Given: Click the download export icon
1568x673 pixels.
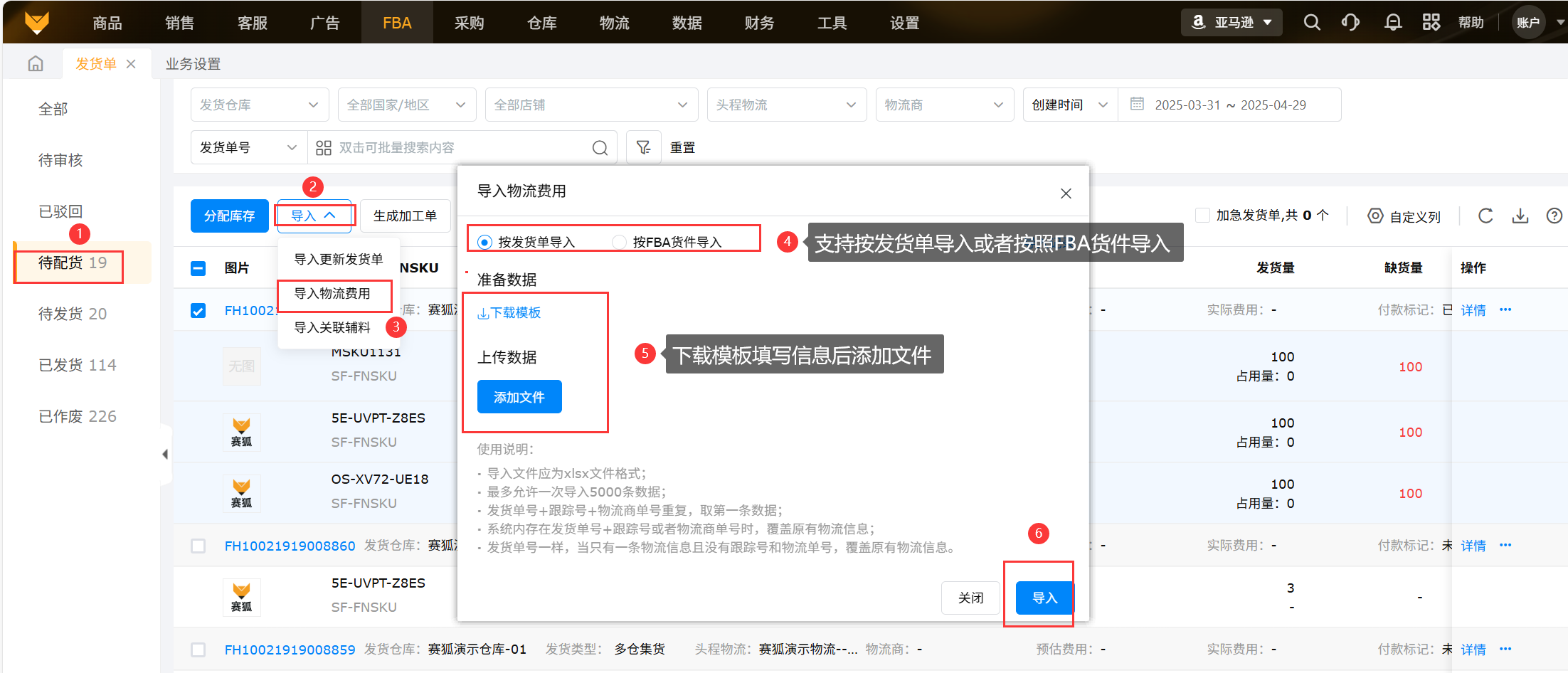Looking at the screenshot, I should [1520, 216].
